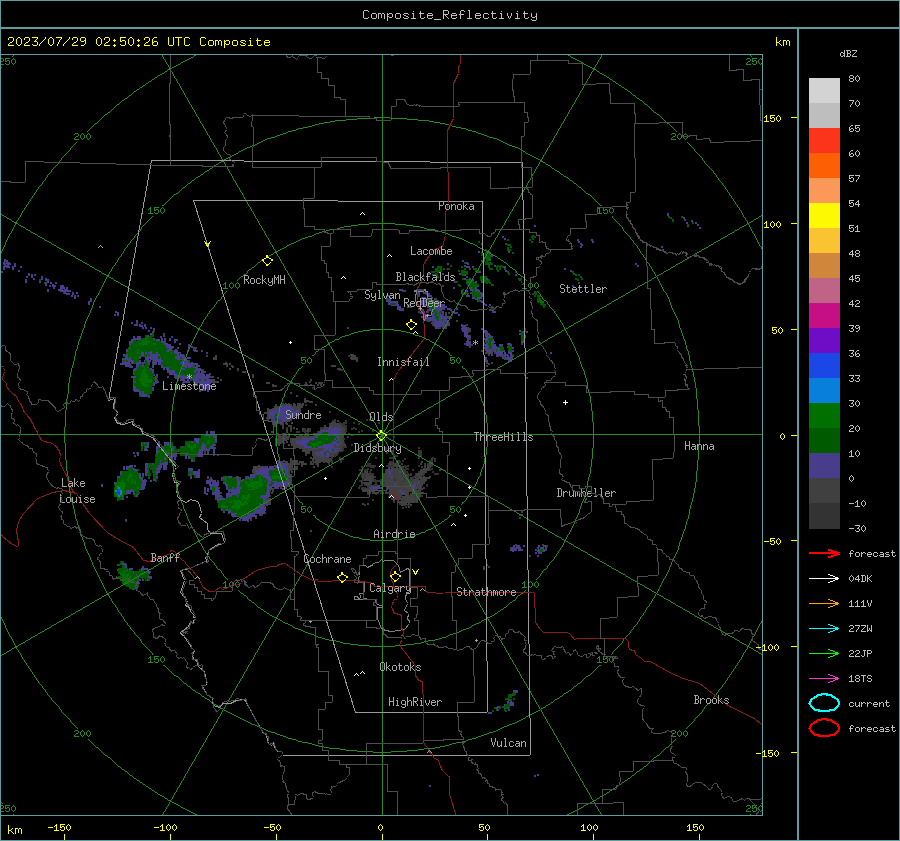Click the dBZ scale heading
This screenshot has width=900, height=841.
[848, 53]
